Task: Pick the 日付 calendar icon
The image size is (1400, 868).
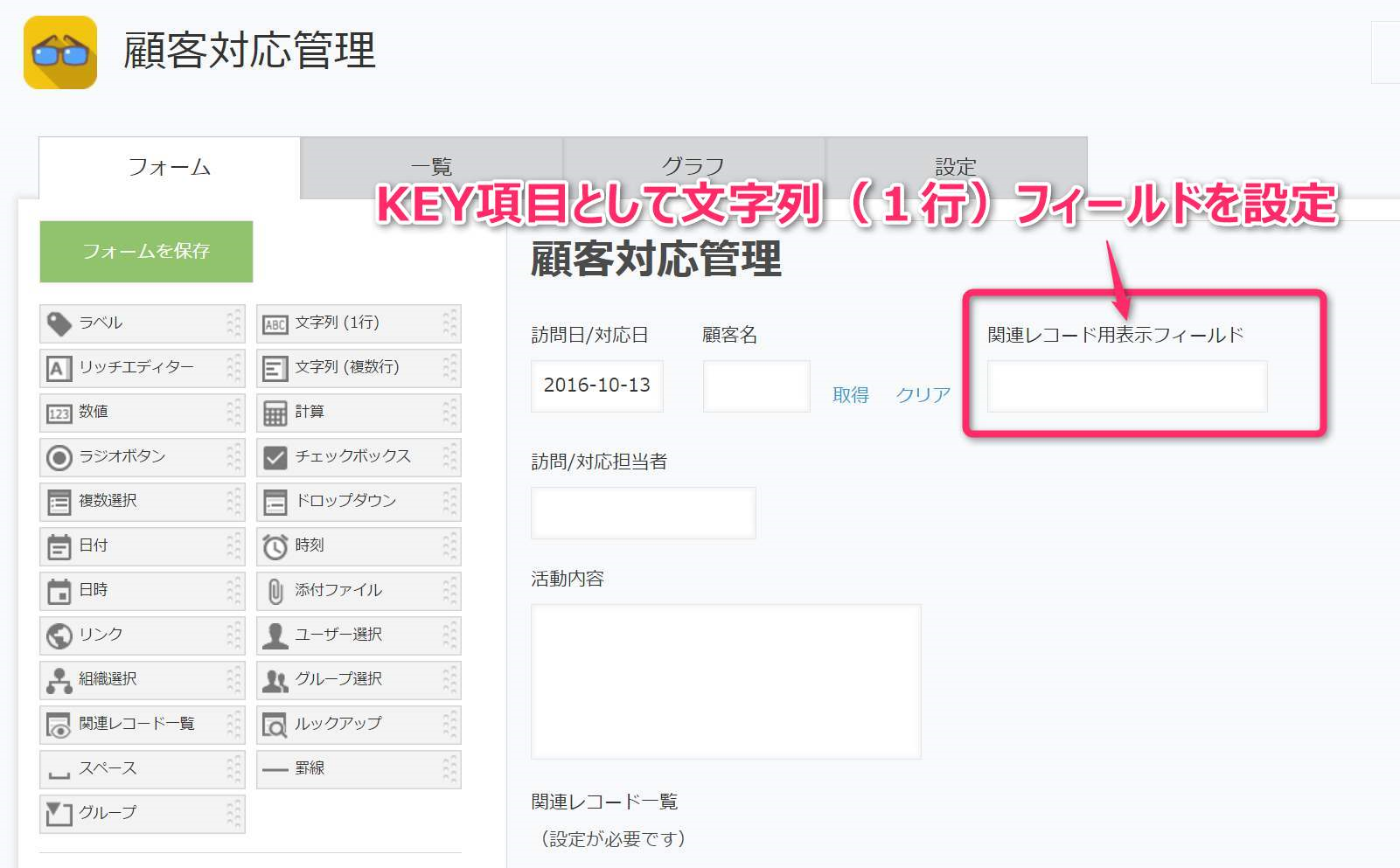Action: tap(59, 547)
